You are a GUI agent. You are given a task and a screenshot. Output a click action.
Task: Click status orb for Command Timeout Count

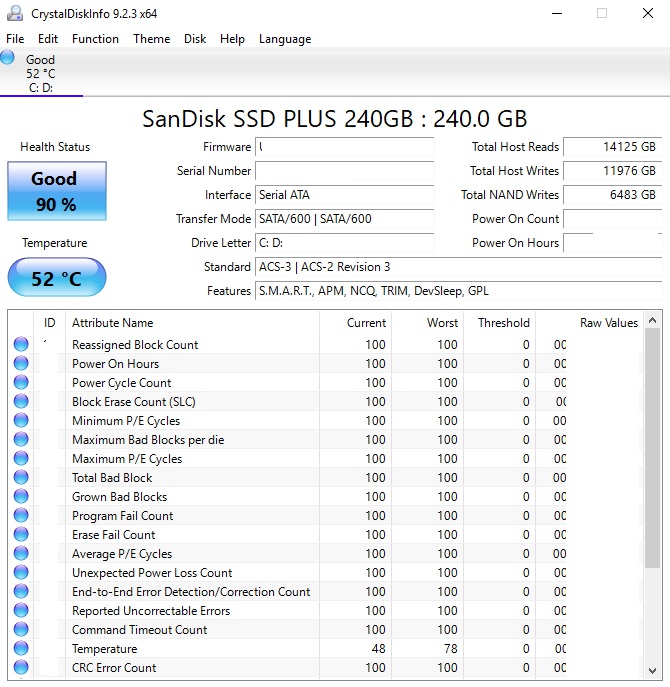point(21,629)
